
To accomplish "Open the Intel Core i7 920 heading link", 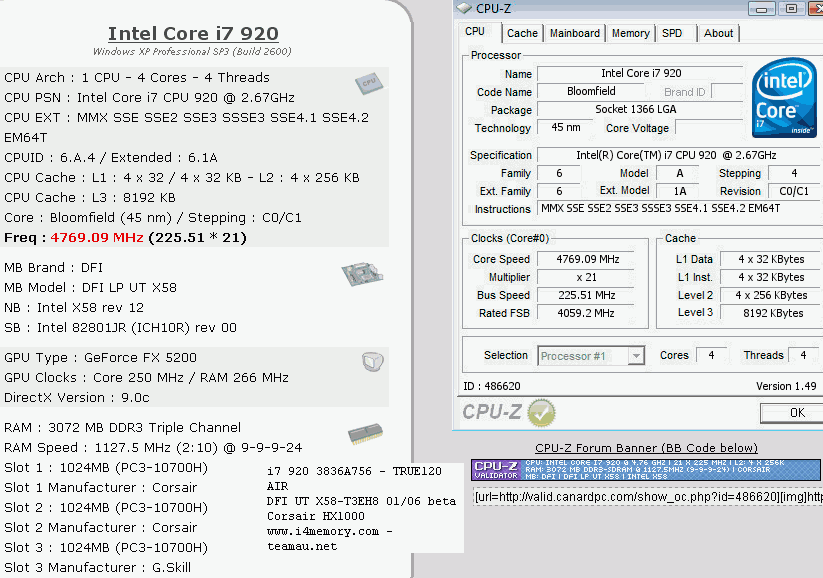I will 193,34.
